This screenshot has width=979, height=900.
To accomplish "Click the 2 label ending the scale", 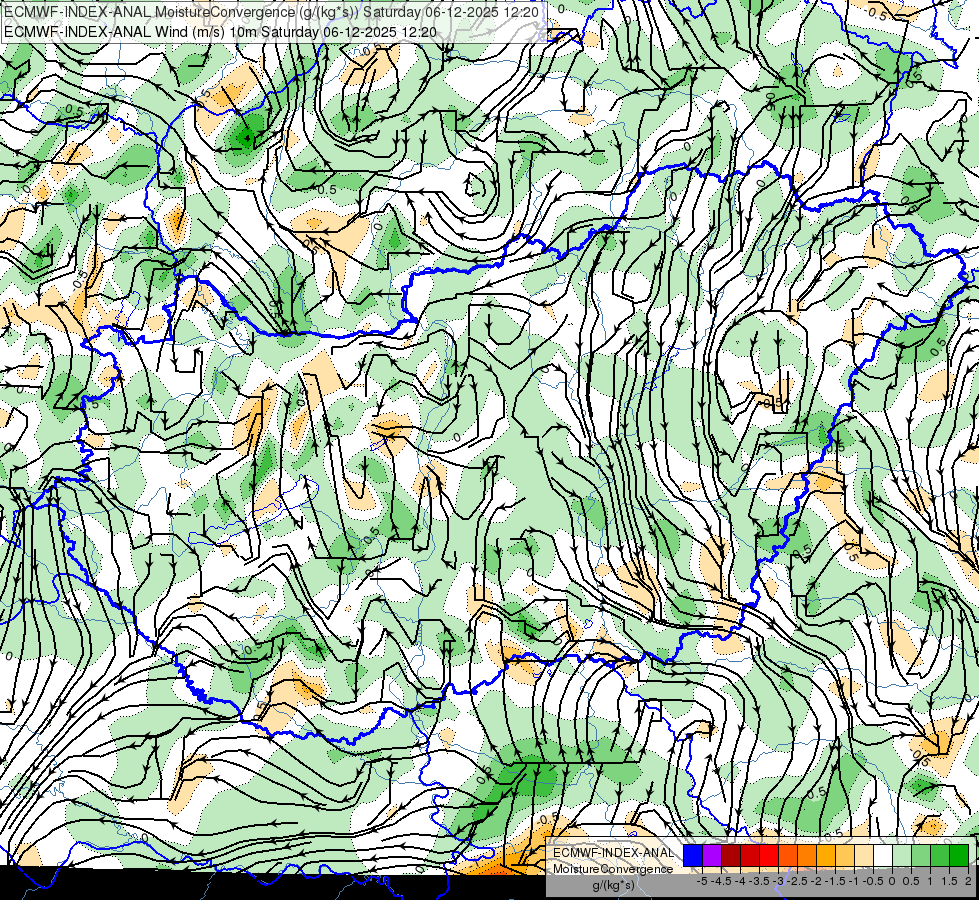I will (x=968, y=881).
